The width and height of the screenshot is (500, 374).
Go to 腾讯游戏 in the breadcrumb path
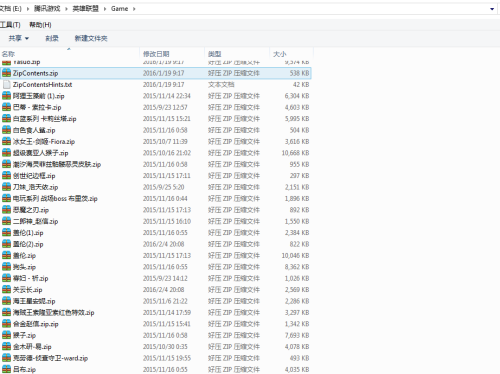47,9
